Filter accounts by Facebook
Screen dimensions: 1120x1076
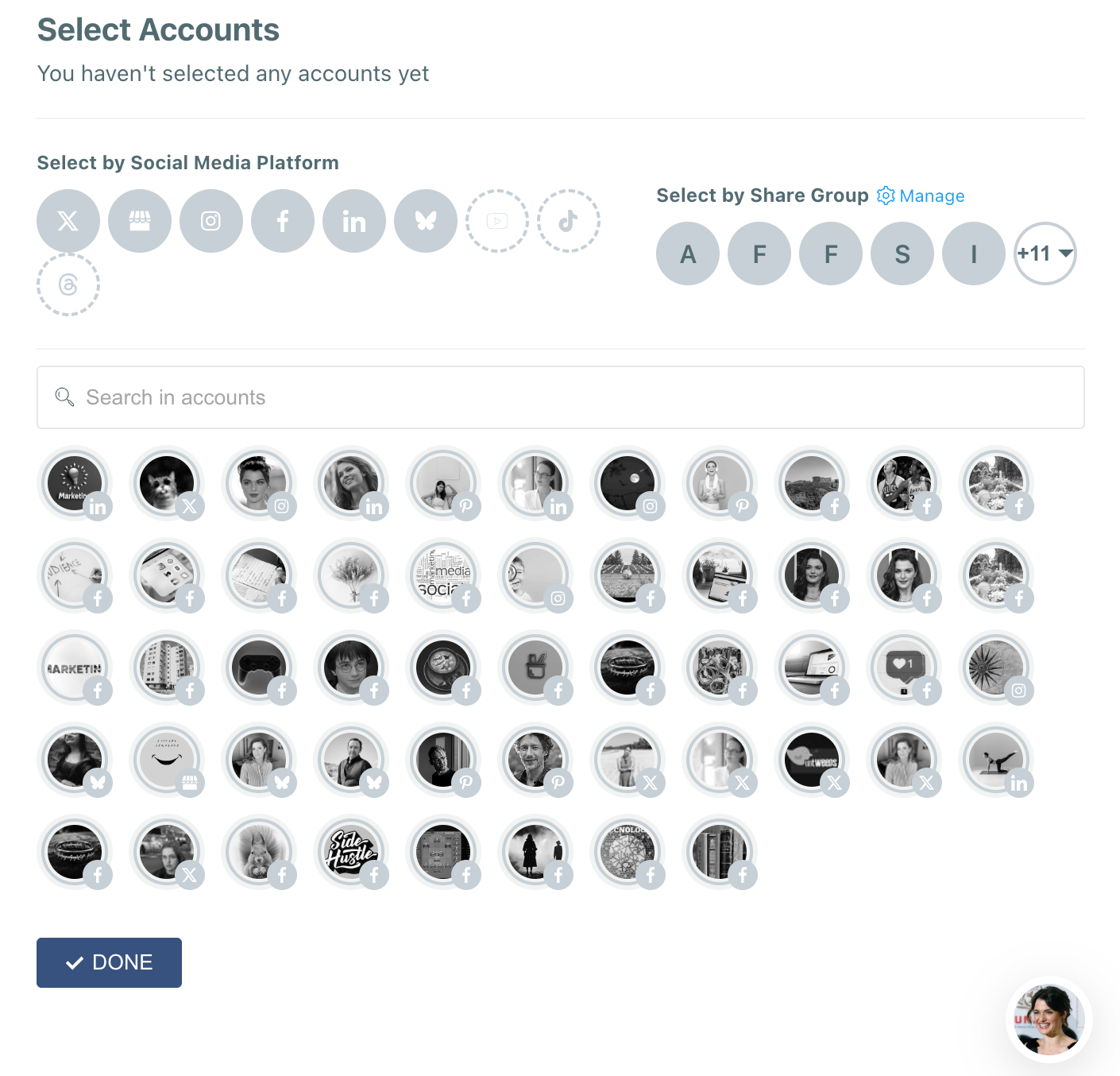click(x=282, y=221)
